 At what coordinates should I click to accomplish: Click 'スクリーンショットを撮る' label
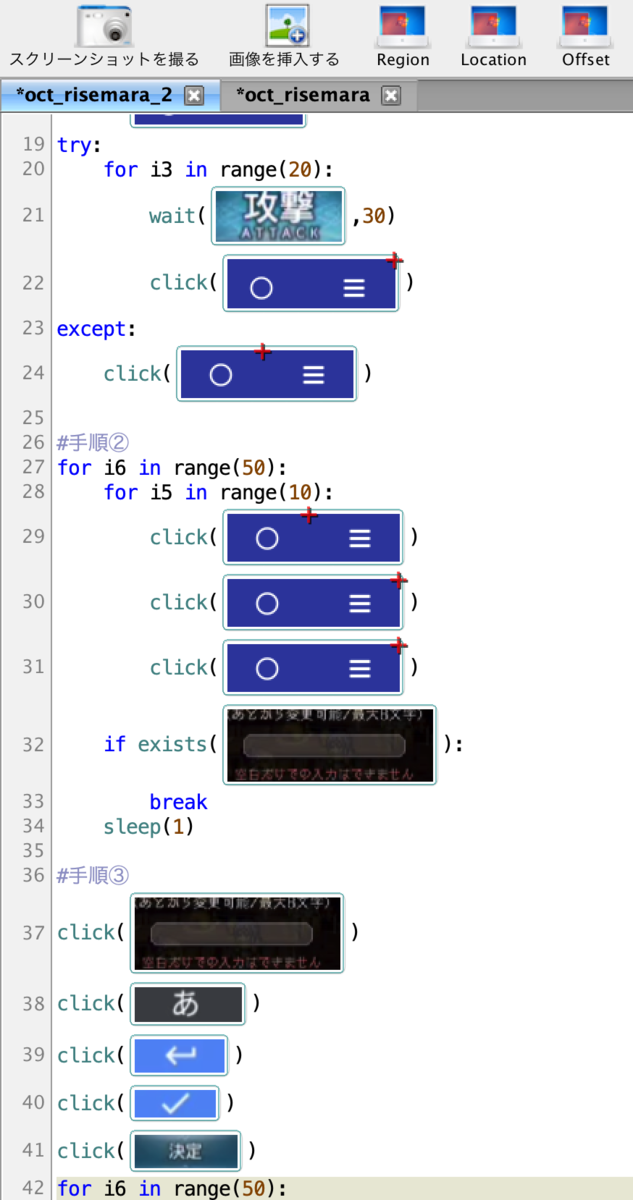tap(104, 60)
